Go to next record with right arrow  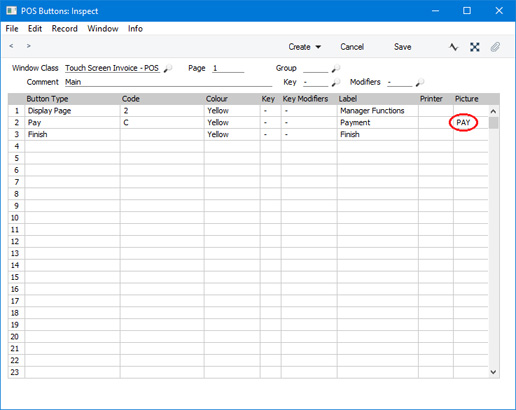[29, 46]
